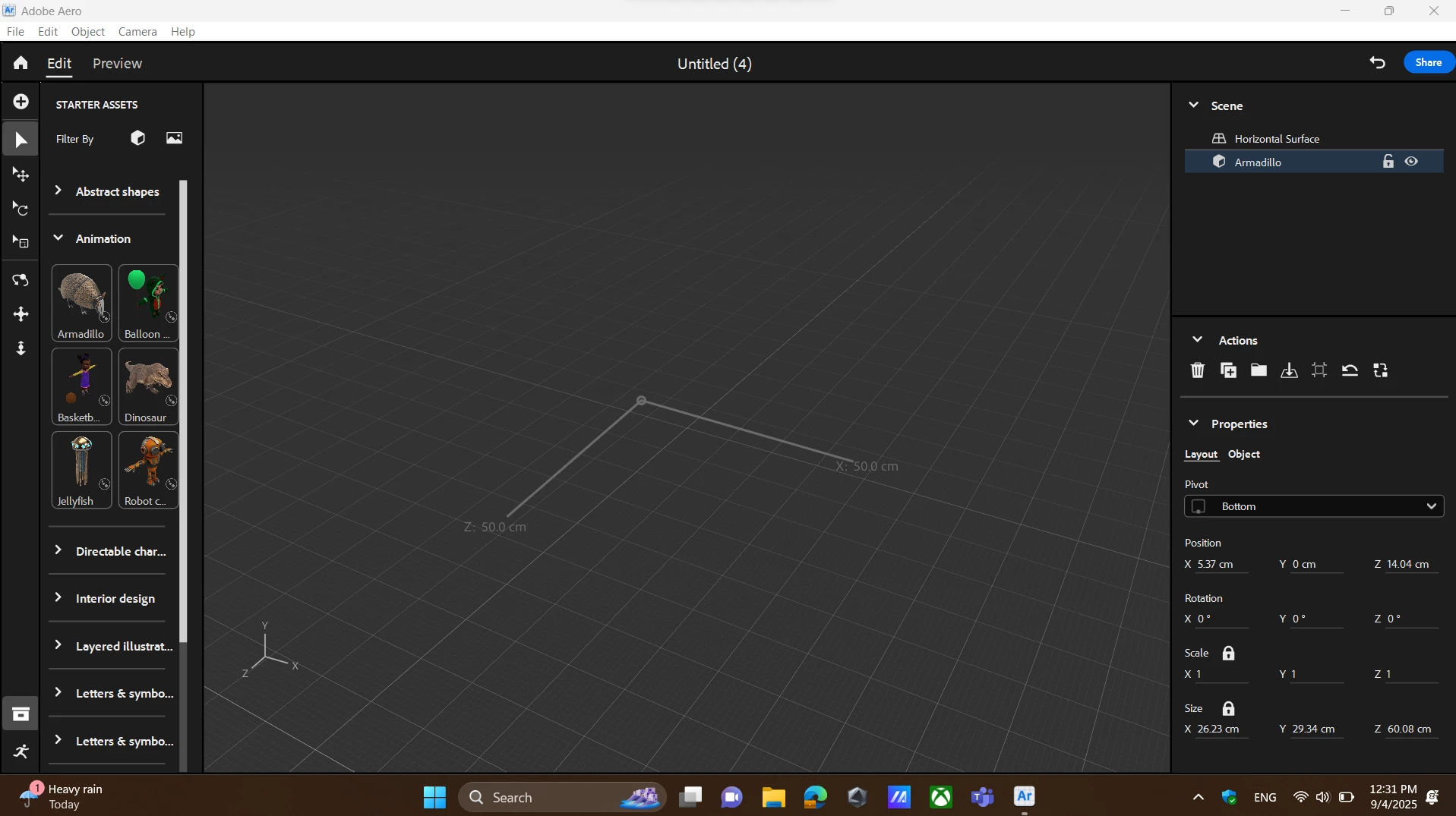Select the move tool in left toolbar
This screenshot has height=816, width=1456.
coord(21,175)
